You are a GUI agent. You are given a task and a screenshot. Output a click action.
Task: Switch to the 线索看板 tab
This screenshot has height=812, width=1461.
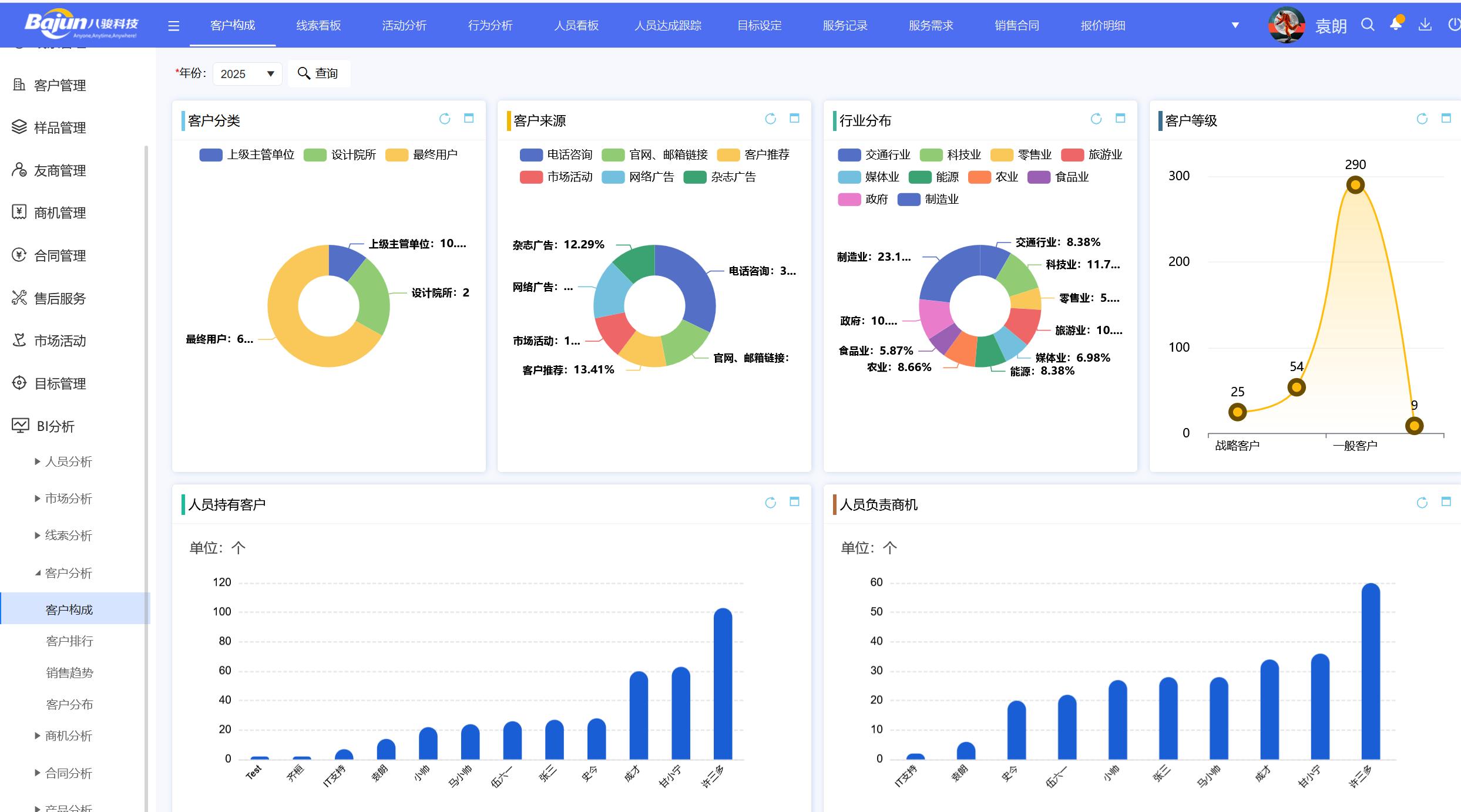tap(318, 25)
